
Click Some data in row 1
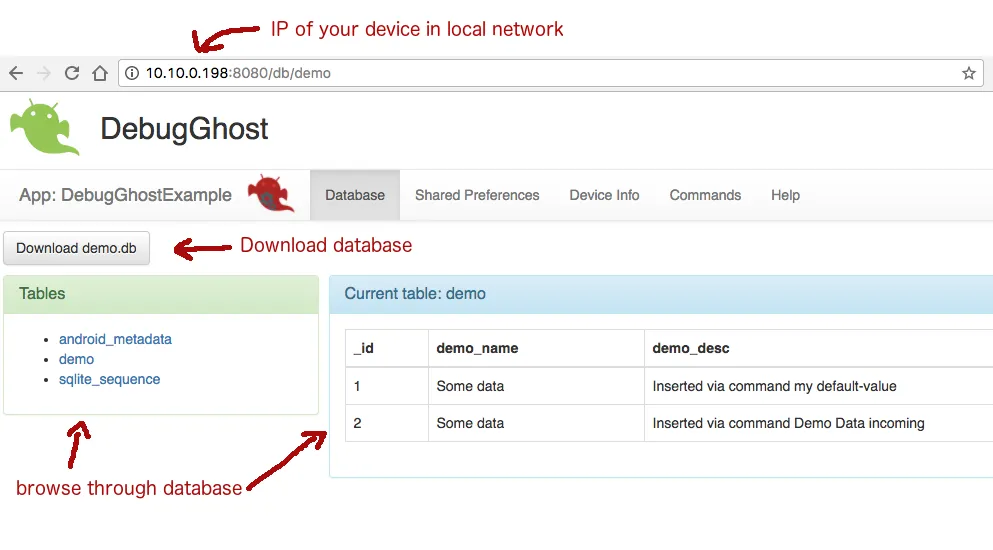tap(536, 386)
